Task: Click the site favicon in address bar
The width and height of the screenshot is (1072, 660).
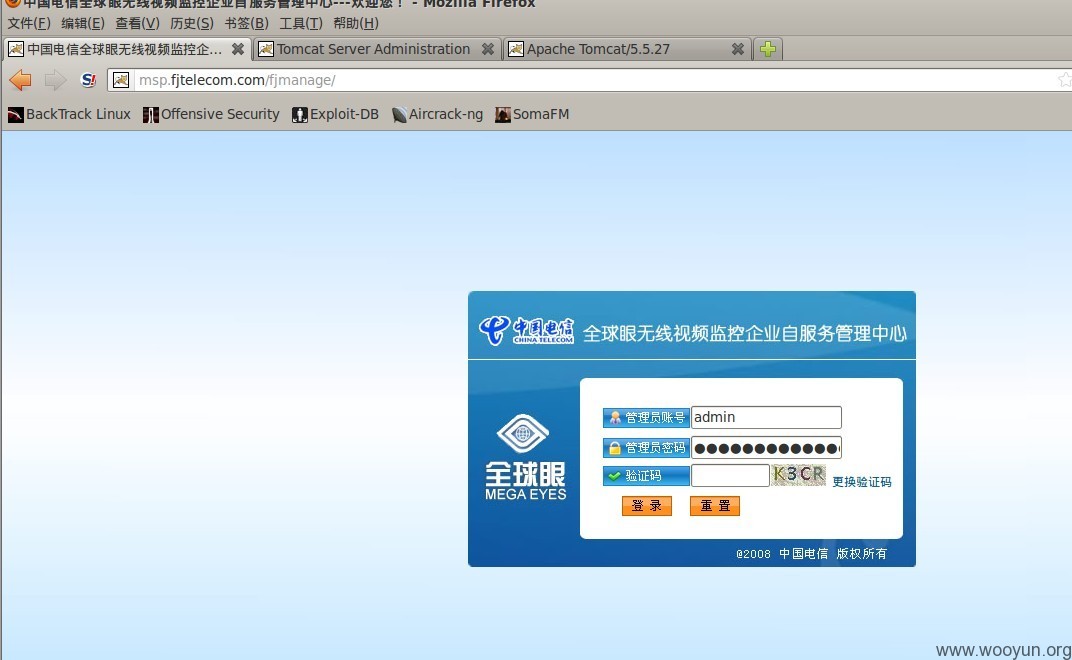Action: [121, 80]
